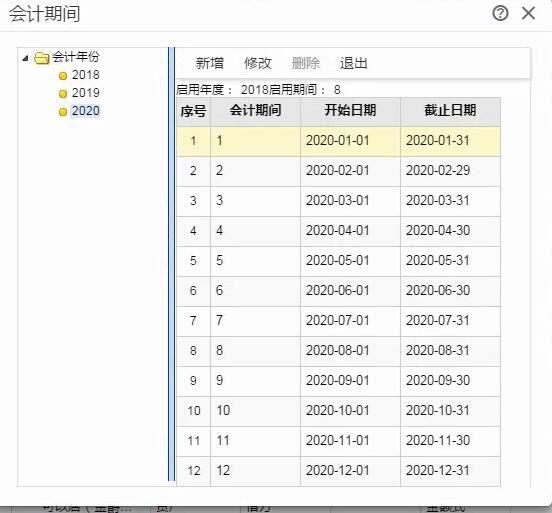Select end date cell 2020-01-31

[x=450, y=141]
